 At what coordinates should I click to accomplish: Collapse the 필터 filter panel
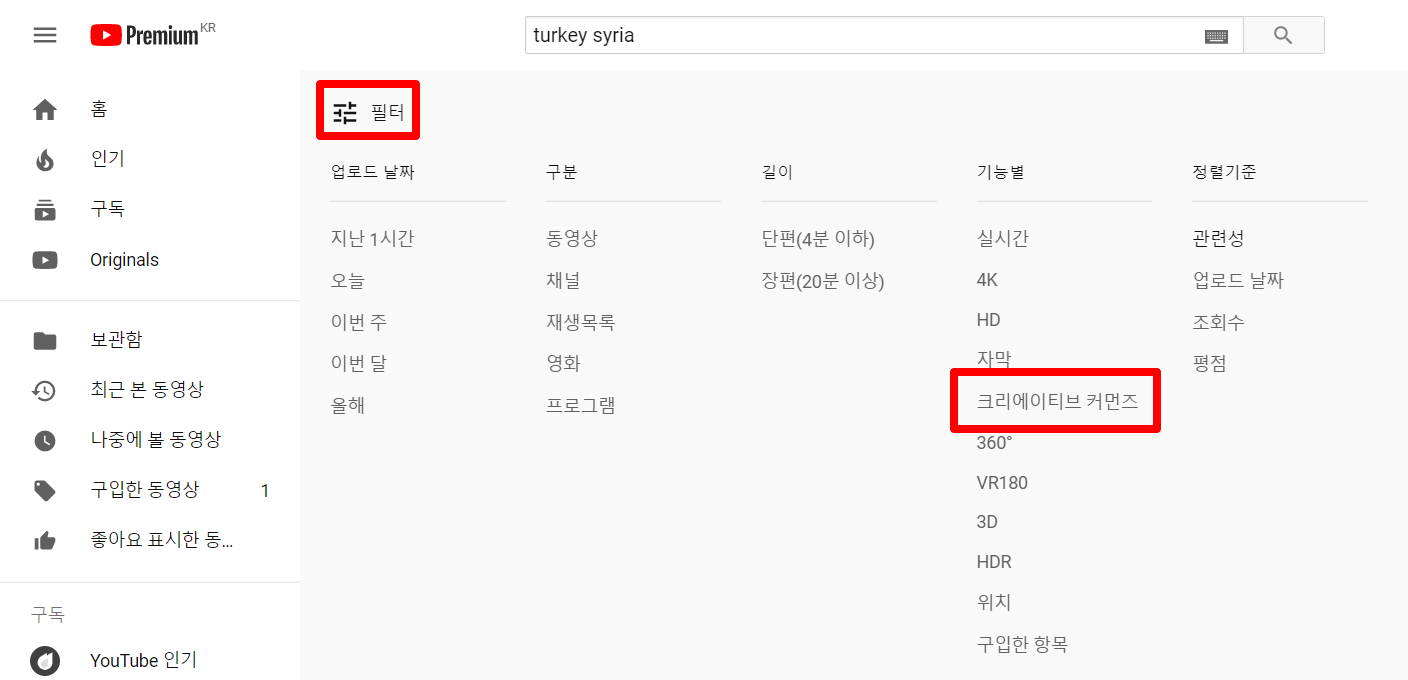368,112
